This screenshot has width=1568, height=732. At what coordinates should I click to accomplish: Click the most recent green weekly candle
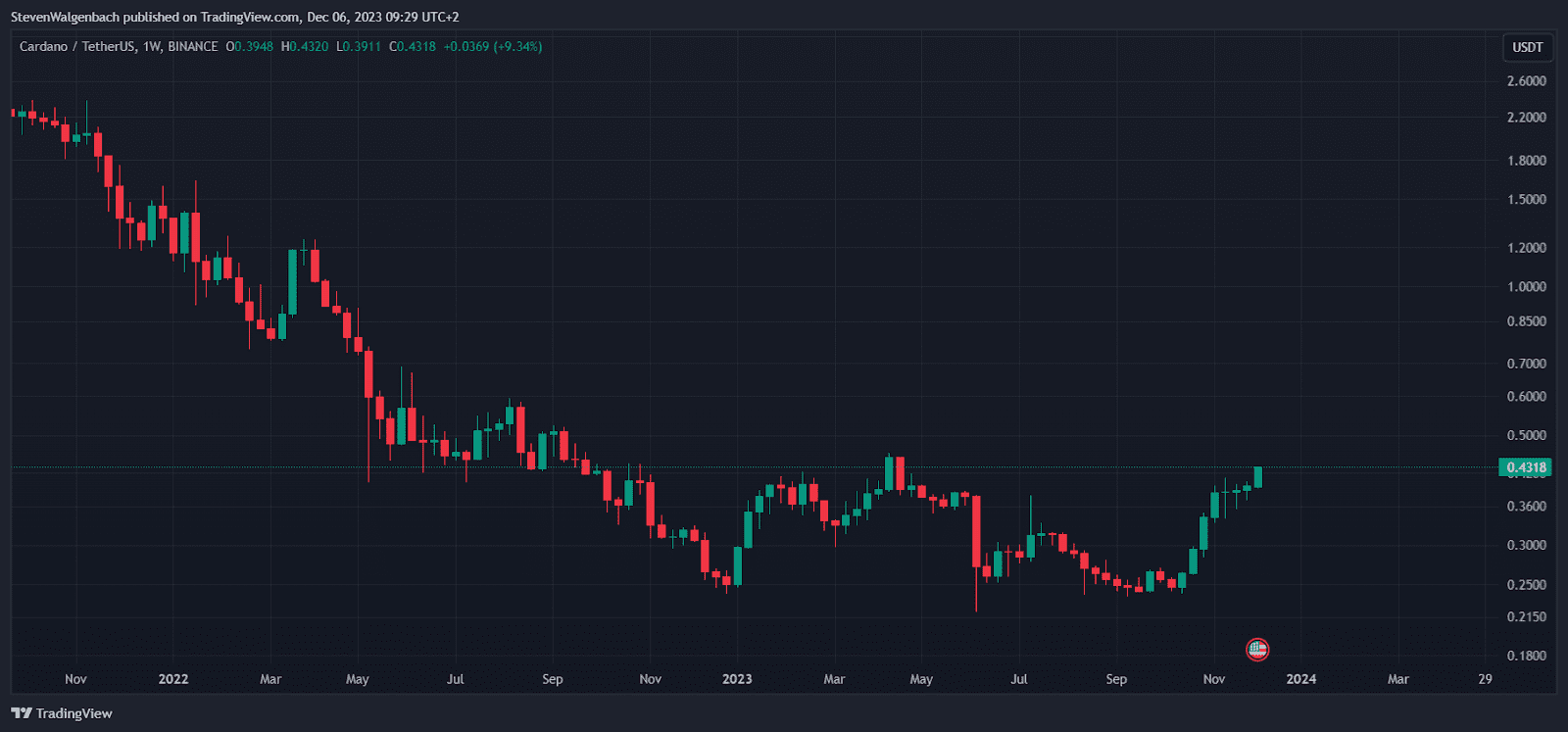pos(1257,476)
